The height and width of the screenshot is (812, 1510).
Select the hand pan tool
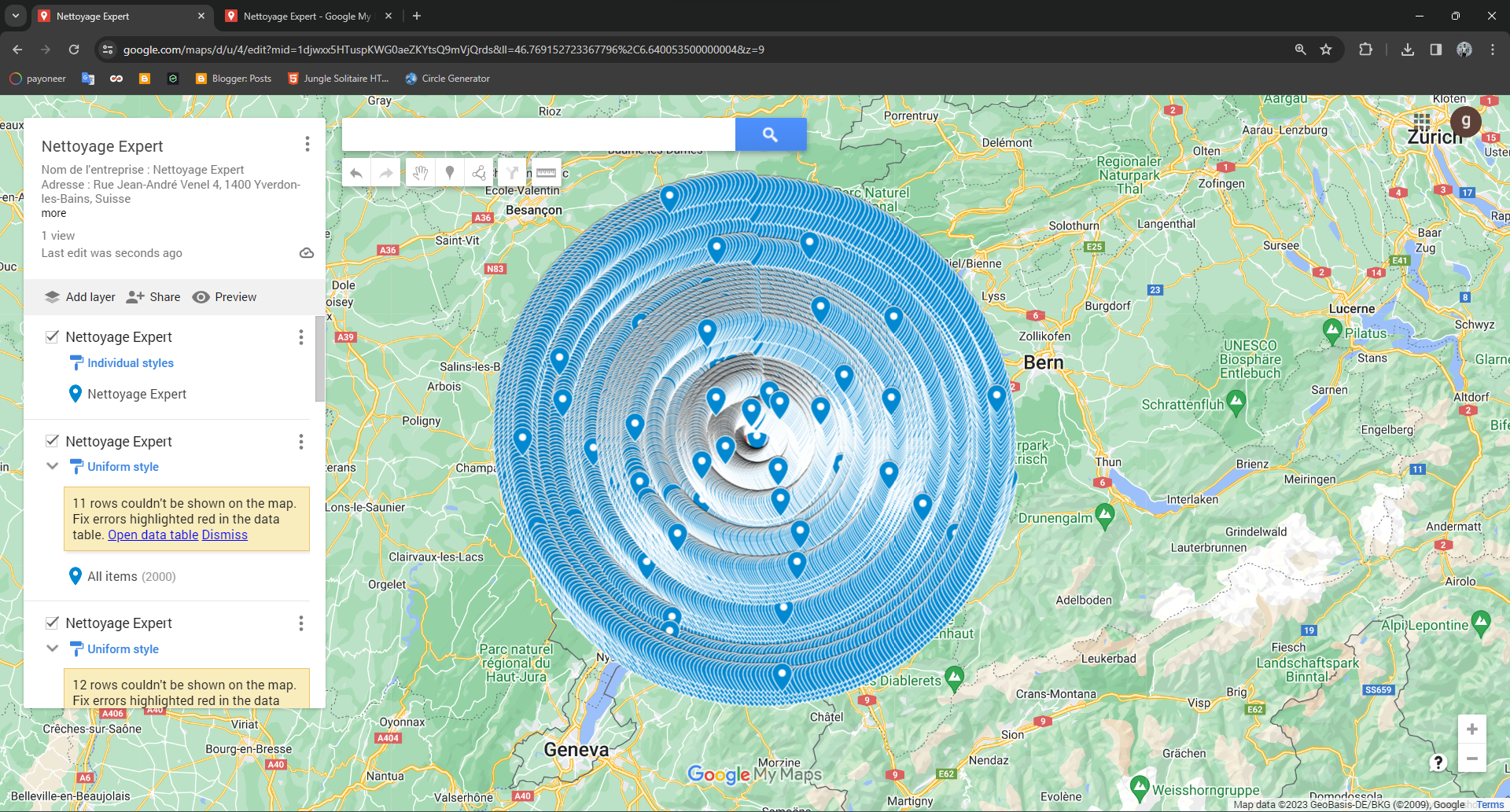420,173
